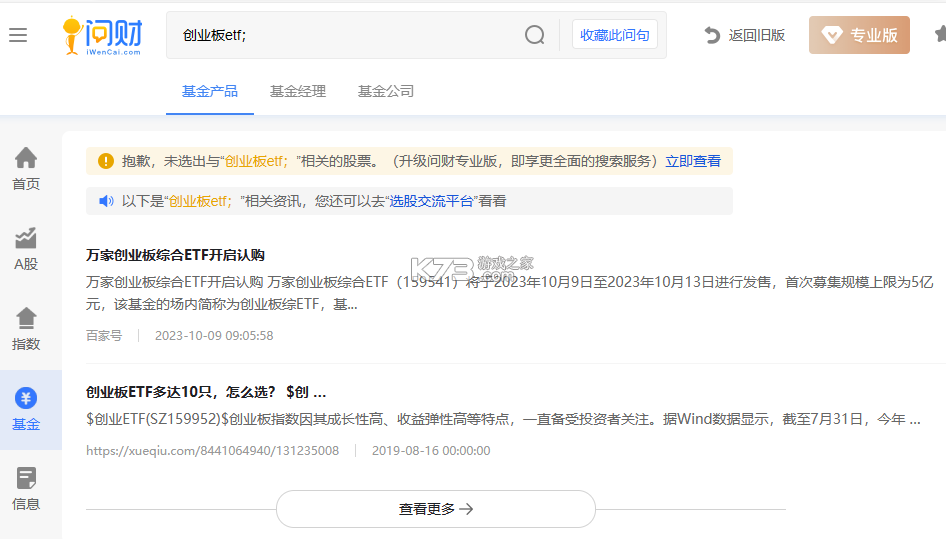Screen dimensions: 946x539
Task: Click 立即查看 link
Action: (693, 161)
